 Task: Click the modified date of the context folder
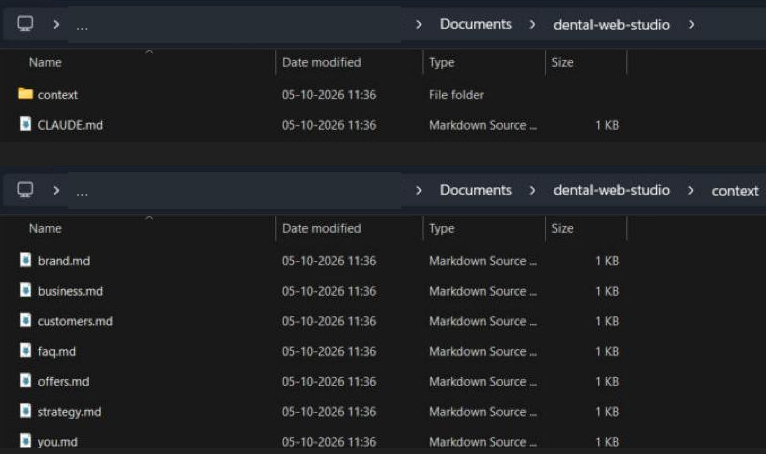coord(329,95)
